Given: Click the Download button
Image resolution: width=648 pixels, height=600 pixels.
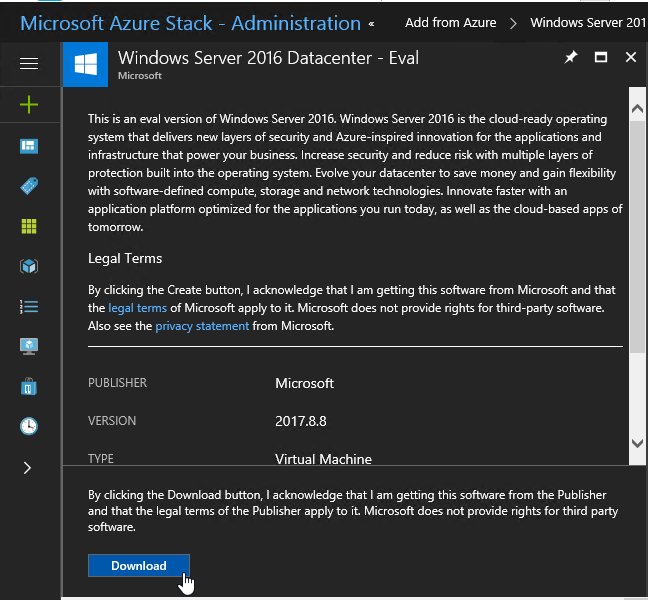Looking at the screenshot, I should (139, 565).
